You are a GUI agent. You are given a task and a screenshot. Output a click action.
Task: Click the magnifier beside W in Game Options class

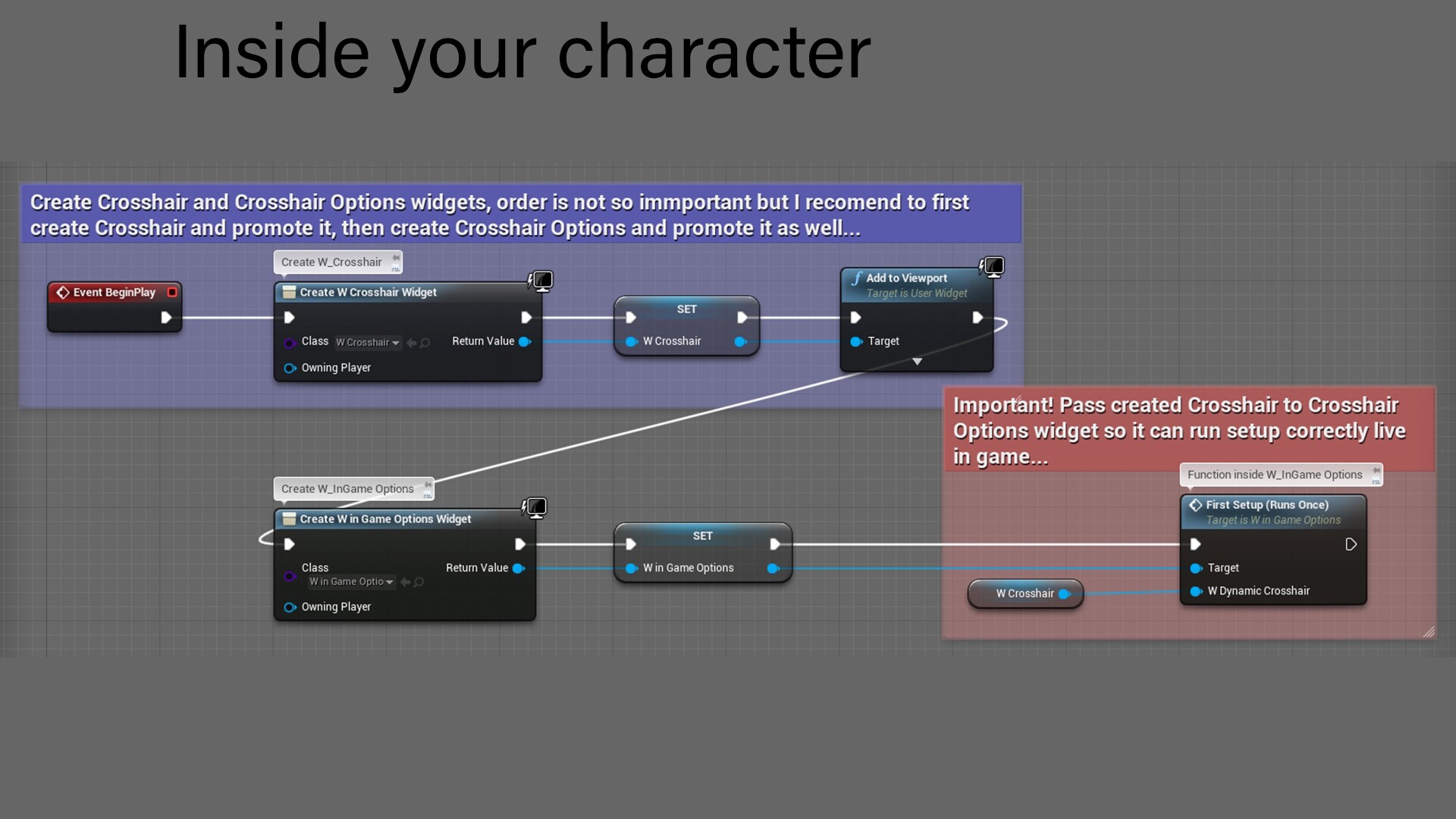tap(419, 582)
